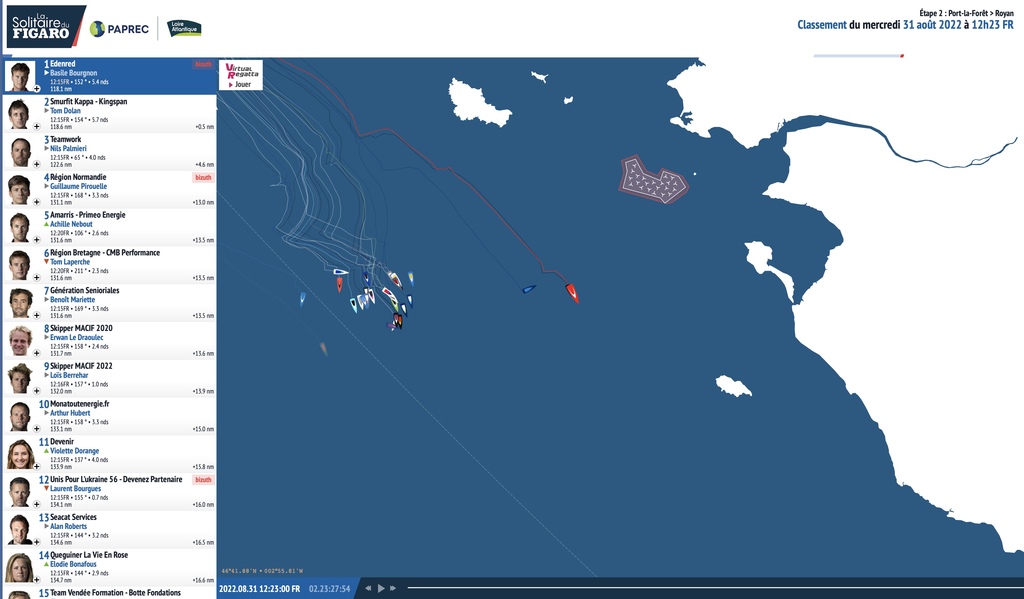Select the Skipper MACIF 2022 boat name
Viewport: 1024px width, 599px height.
[x=81, y=366]
